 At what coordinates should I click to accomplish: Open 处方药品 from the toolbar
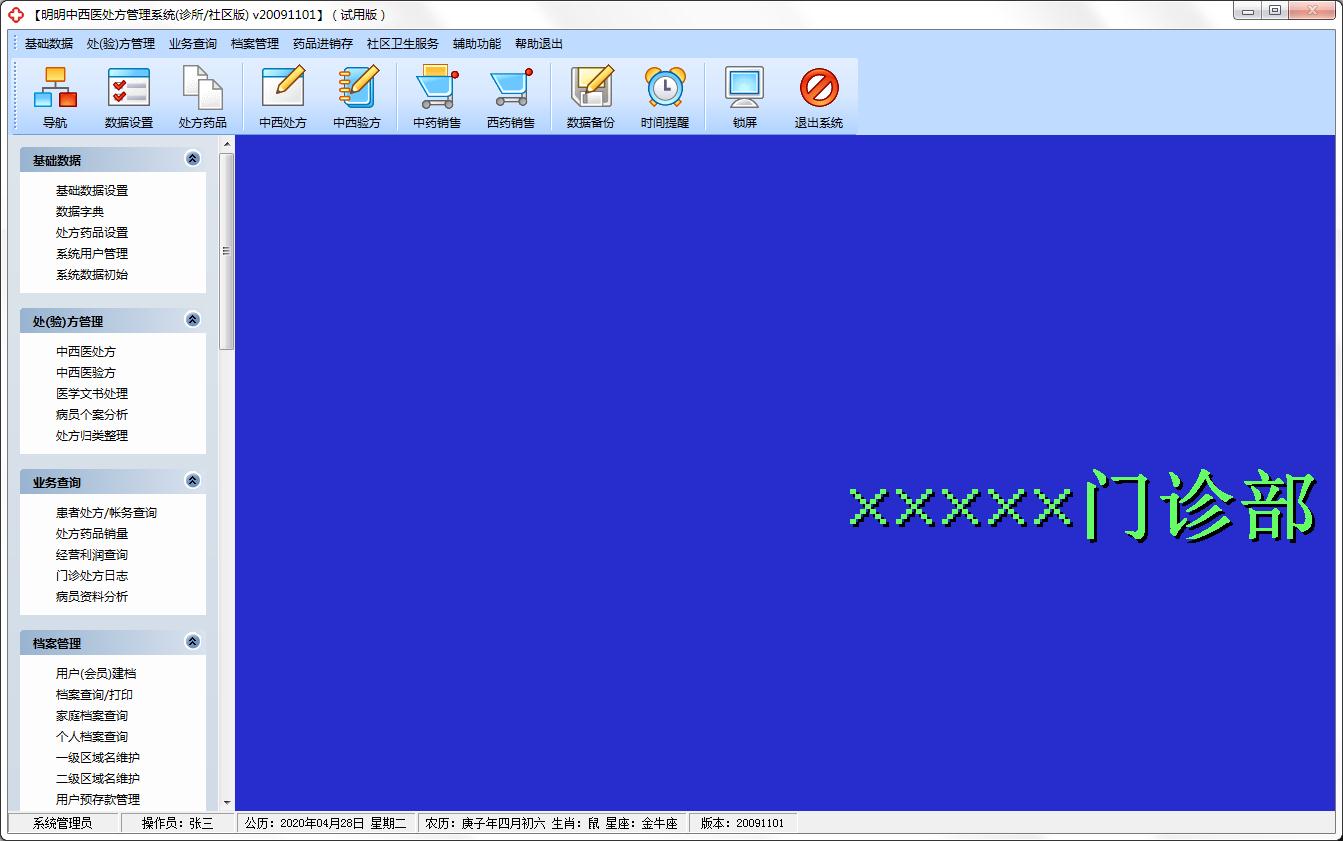click(203, 97)
